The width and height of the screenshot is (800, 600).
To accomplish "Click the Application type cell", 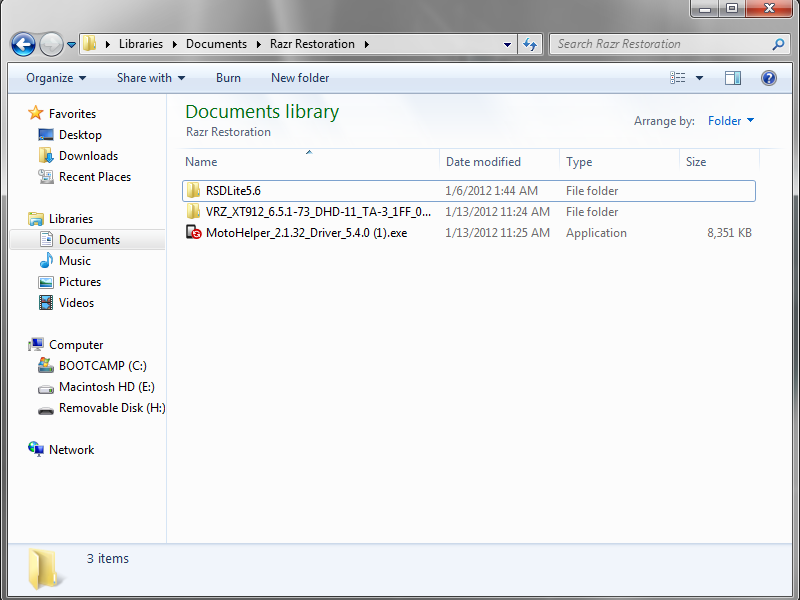I will point(596,233).
